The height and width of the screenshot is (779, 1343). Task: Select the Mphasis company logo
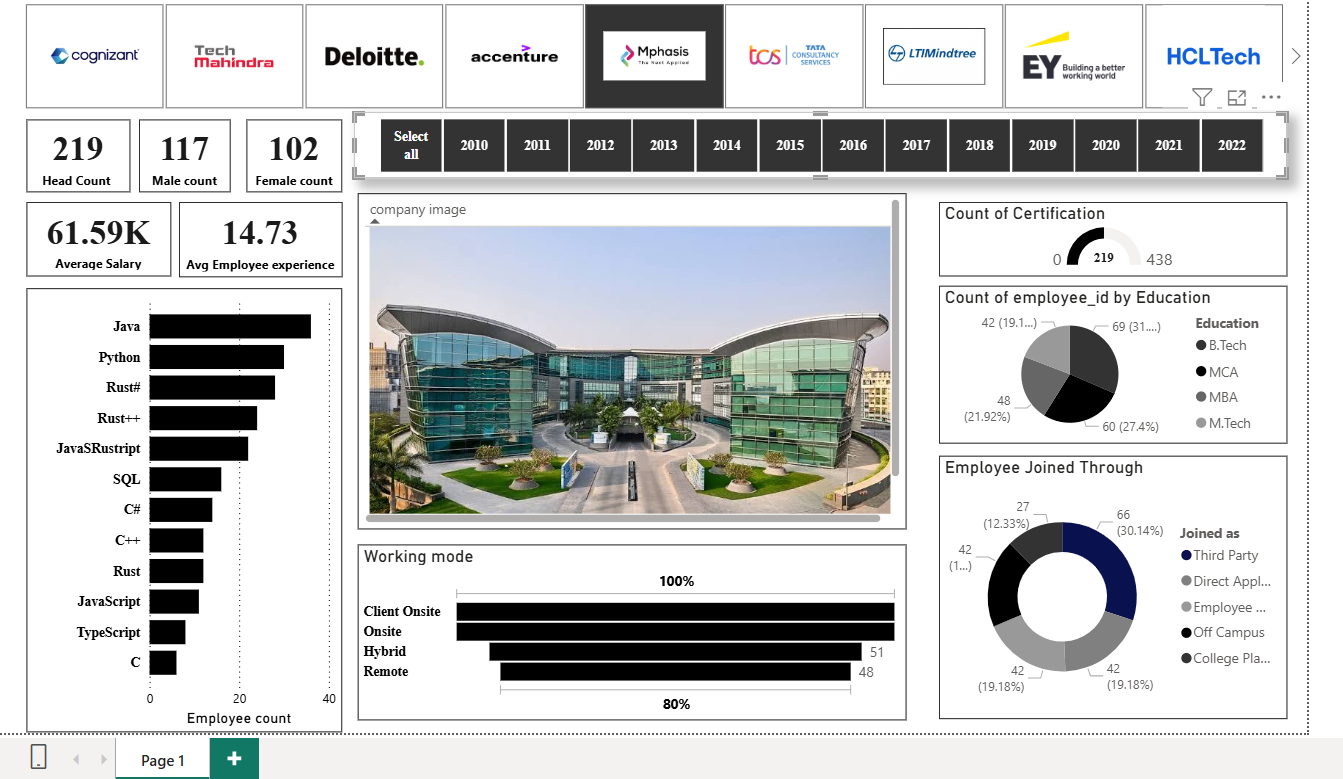(x=654, y=56)
